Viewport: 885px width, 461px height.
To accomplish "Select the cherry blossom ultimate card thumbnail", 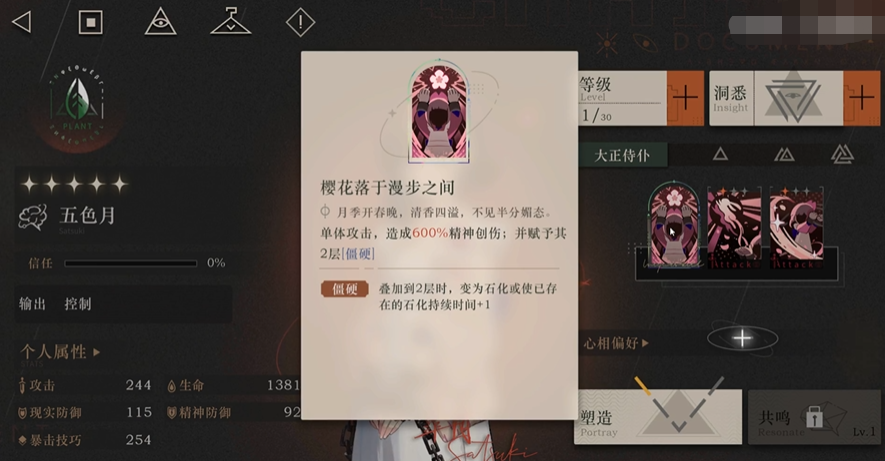I will (x=674, y=224).
